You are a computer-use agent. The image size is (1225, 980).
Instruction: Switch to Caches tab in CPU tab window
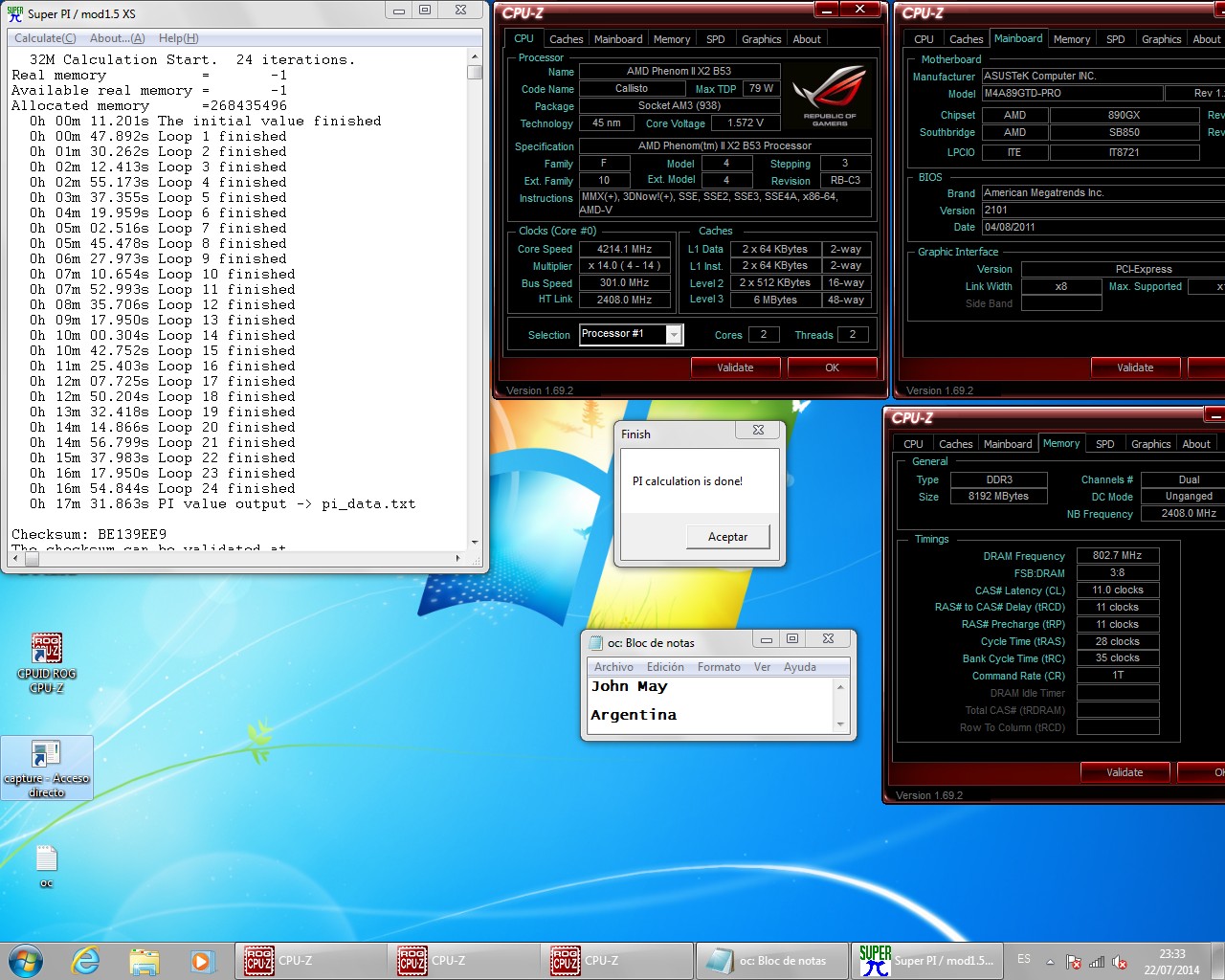click(x=566, y=39)
